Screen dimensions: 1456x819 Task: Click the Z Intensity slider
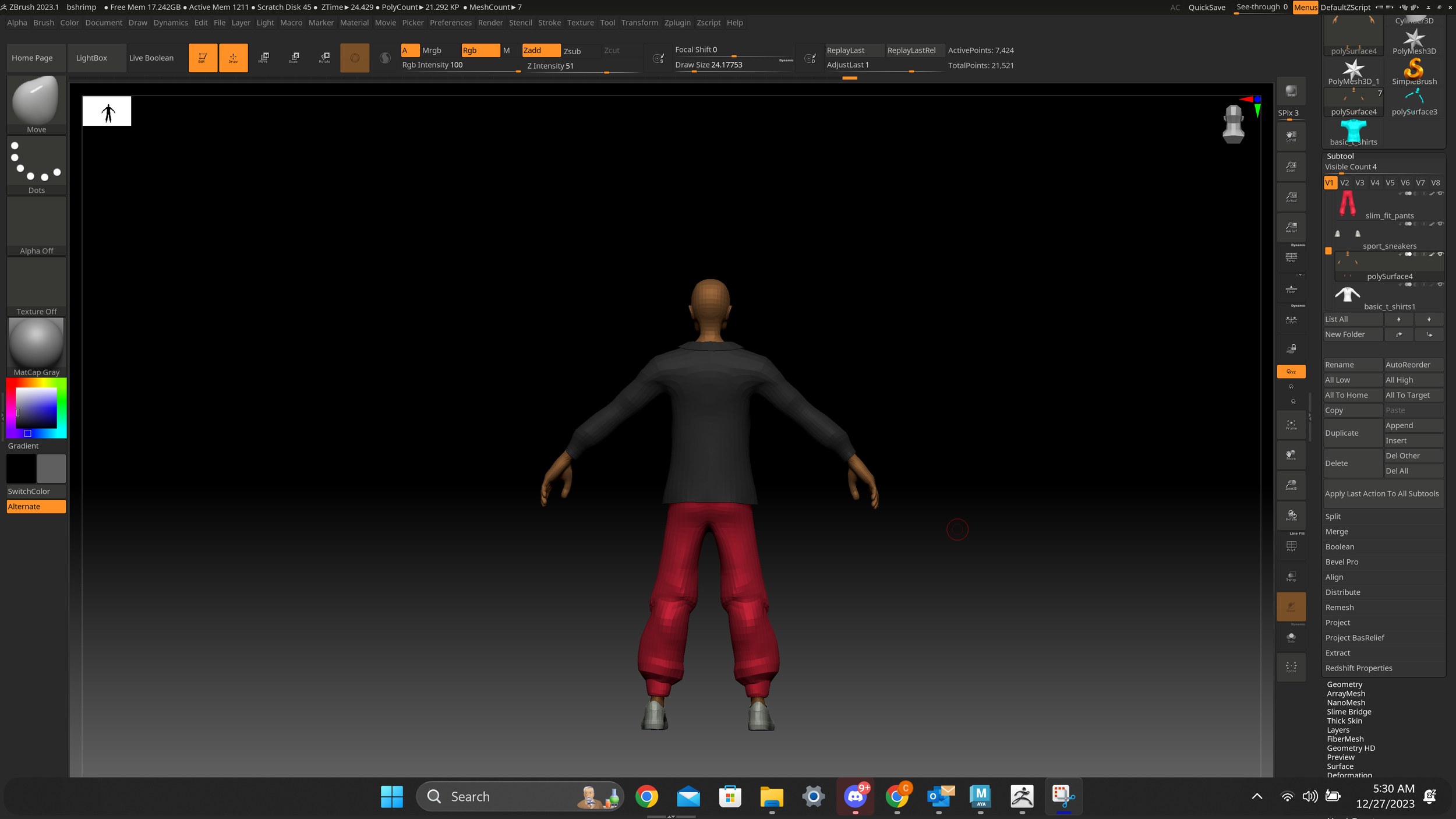click(x=582, y=66)
